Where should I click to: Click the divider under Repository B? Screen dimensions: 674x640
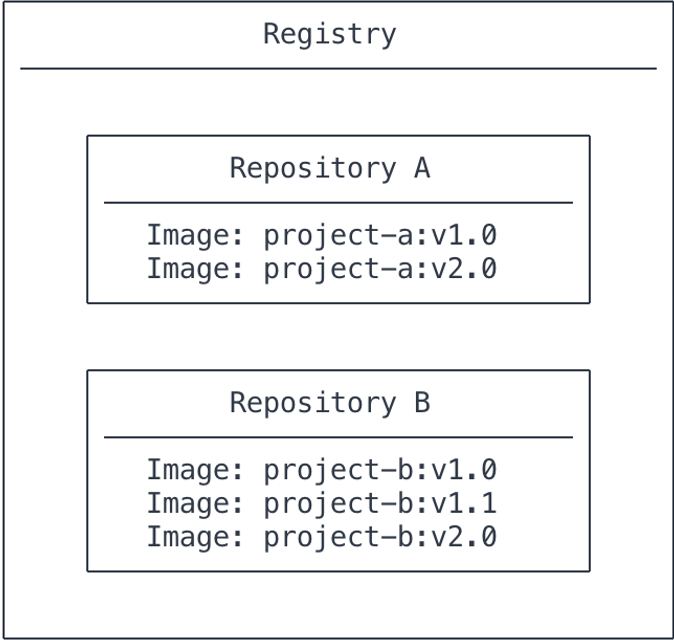pos(338,437)
